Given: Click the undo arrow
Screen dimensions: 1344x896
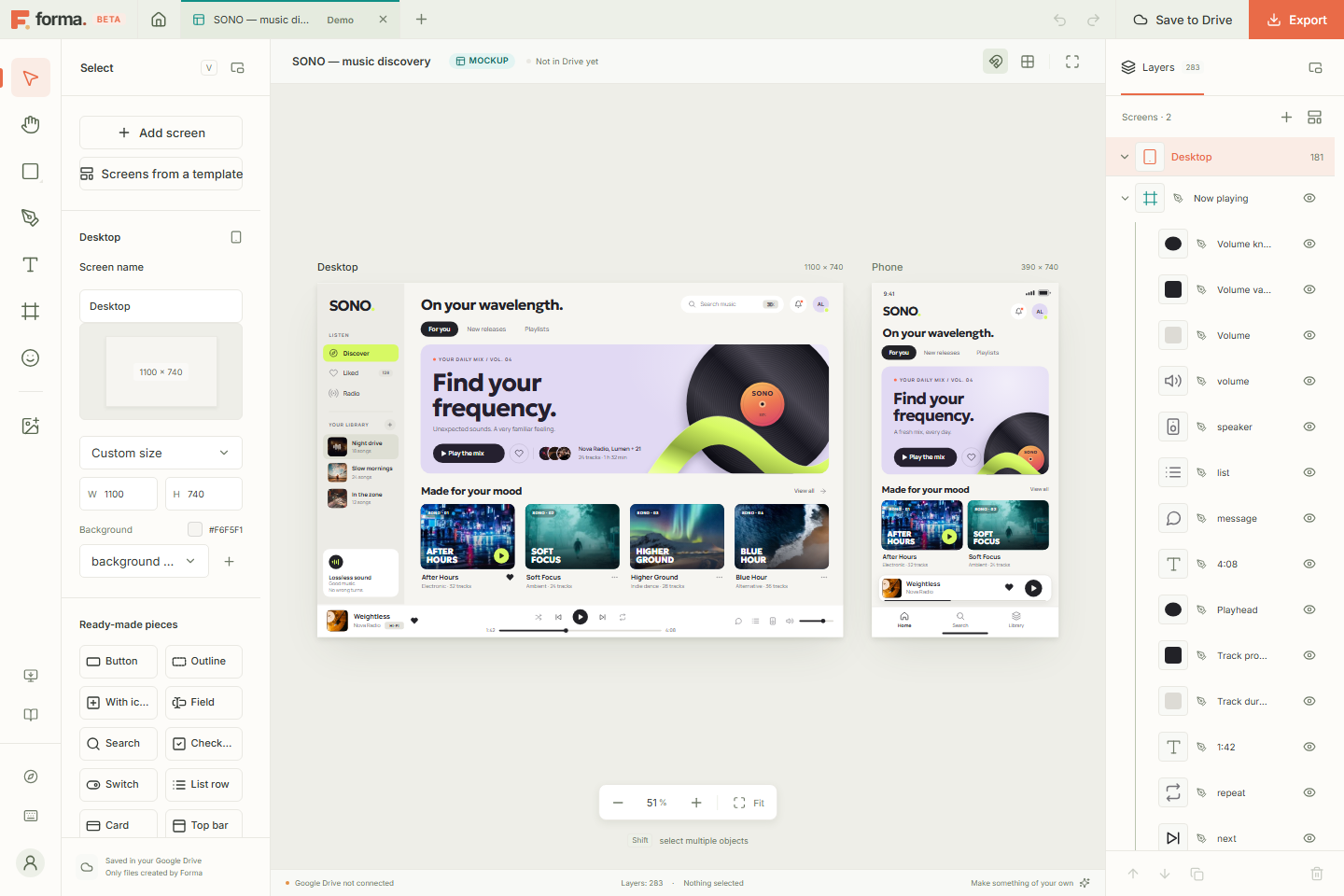Looking at the screenshot, I should (1059, 20).
